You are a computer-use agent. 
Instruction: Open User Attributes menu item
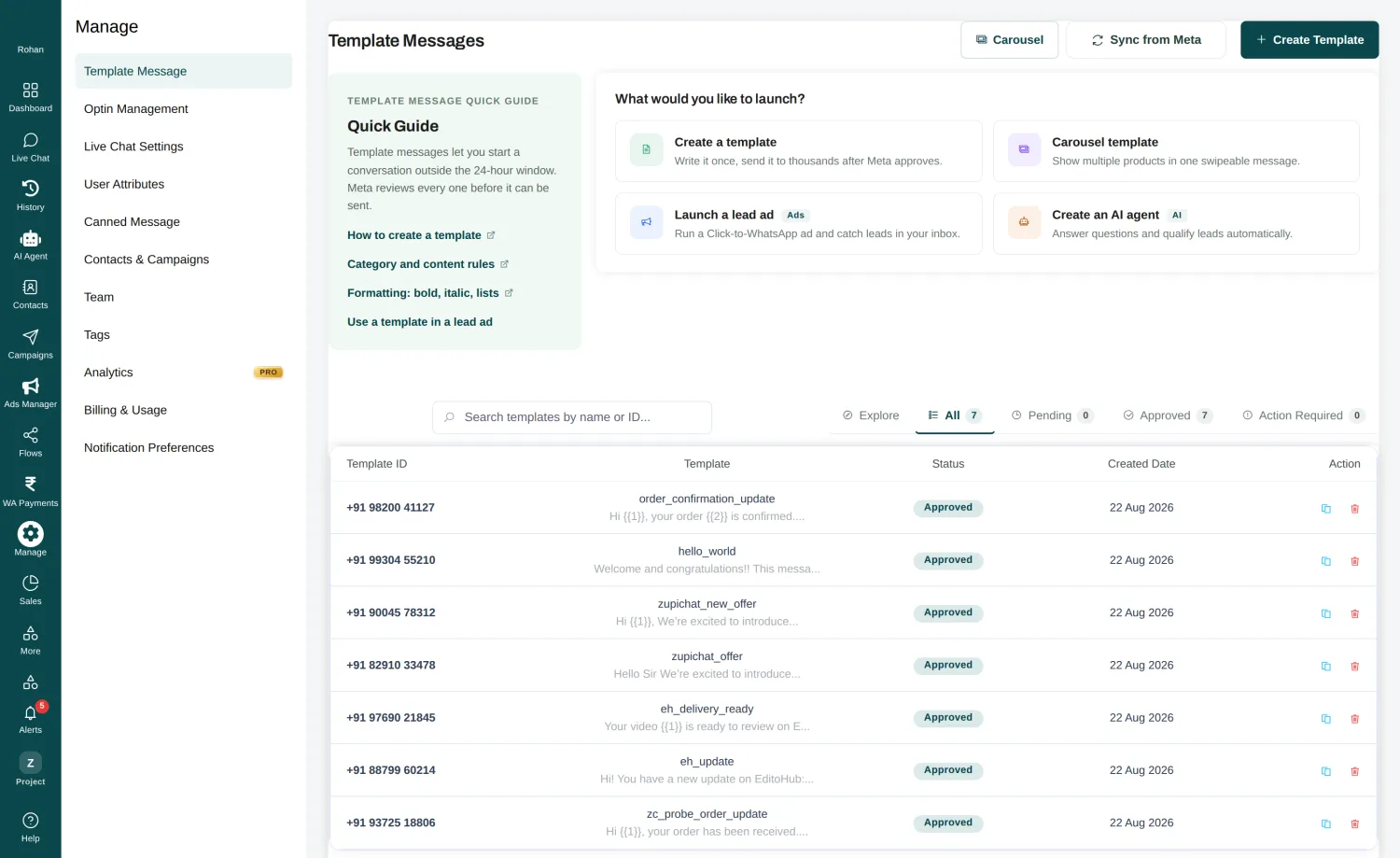[x=183, y=184]
